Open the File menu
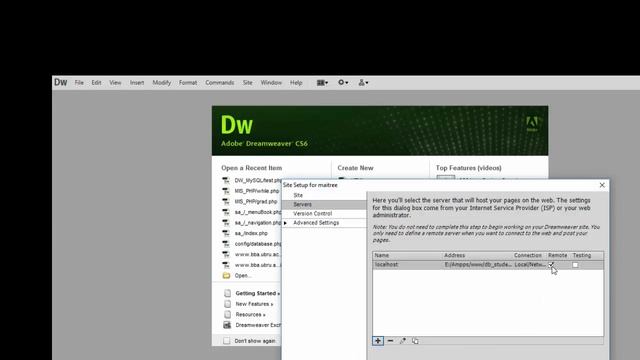 click(x=79, y=82)
